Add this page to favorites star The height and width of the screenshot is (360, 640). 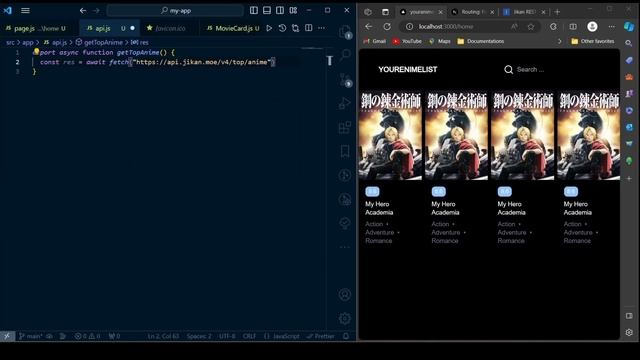tap(531, 27)
